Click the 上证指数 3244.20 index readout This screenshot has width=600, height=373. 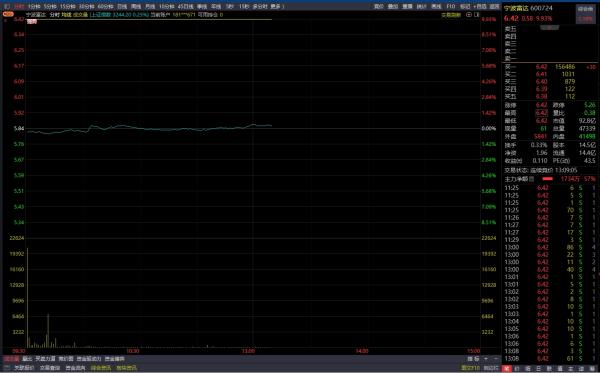[x=119, y=15]
